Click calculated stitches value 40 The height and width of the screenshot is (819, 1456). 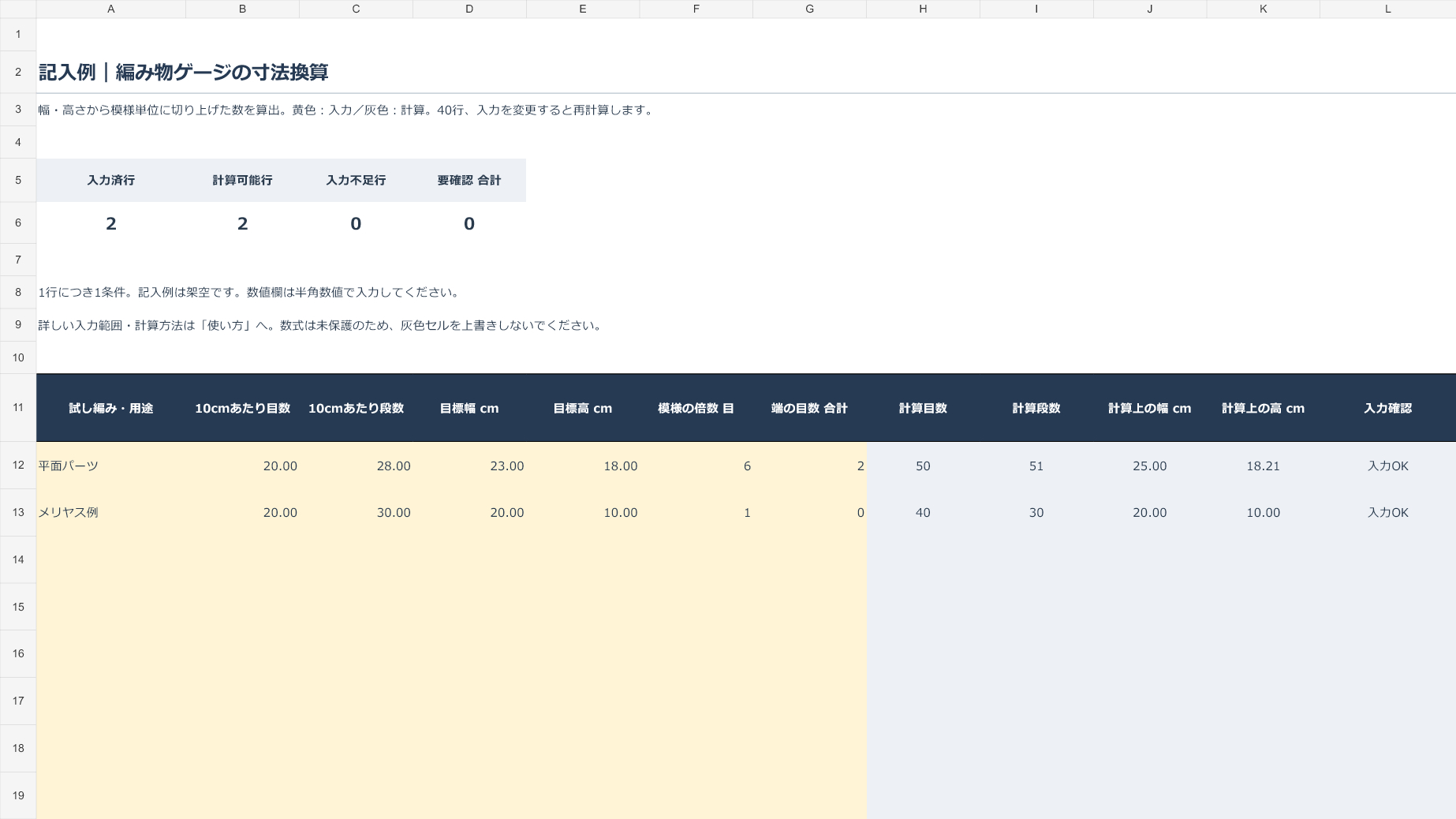pos(923,513)
